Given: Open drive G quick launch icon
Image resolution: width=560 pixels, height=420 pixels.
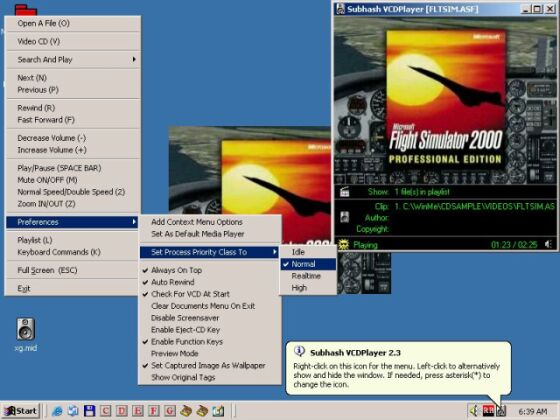Looking at the screenshot, I should [170, 411].
